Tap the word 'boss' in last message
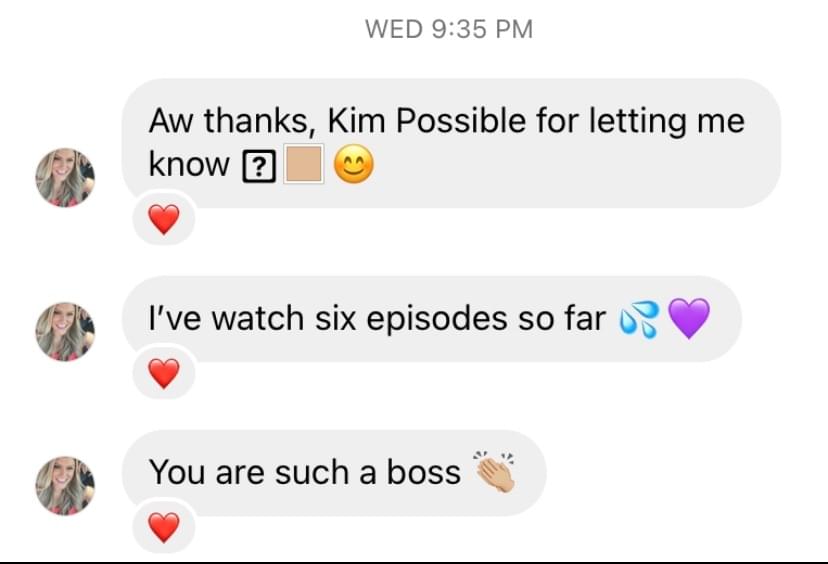 pos(424,472)
